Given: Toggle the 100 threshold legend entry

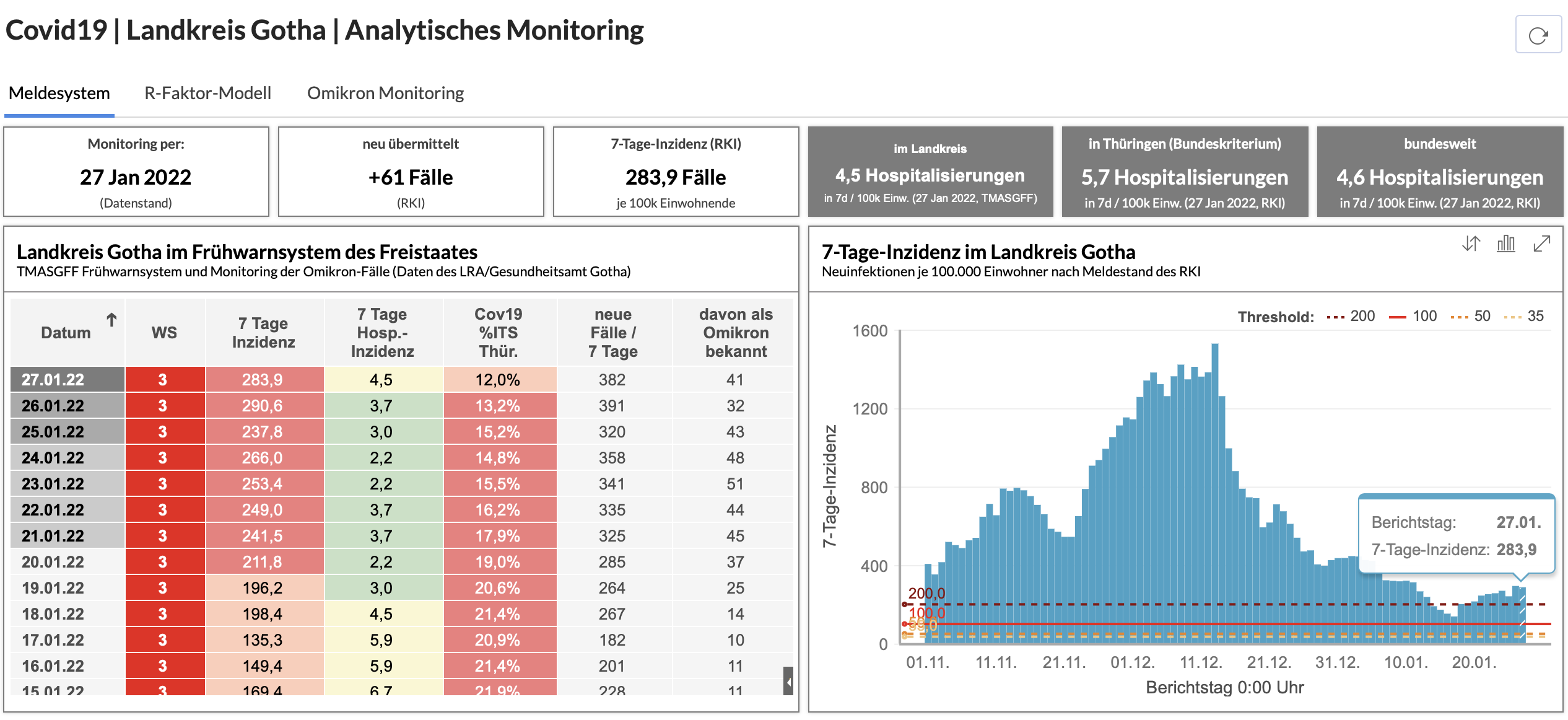Looking at the screenshot, I should point(1413,316).
